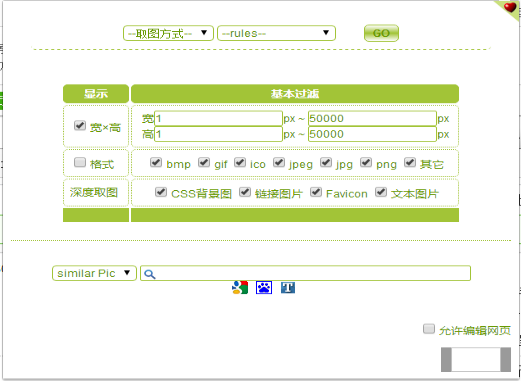Viewport: 521px width, 381px height.
Task: Uncheck the bmp format checkbox
Action: pos(156,162)
